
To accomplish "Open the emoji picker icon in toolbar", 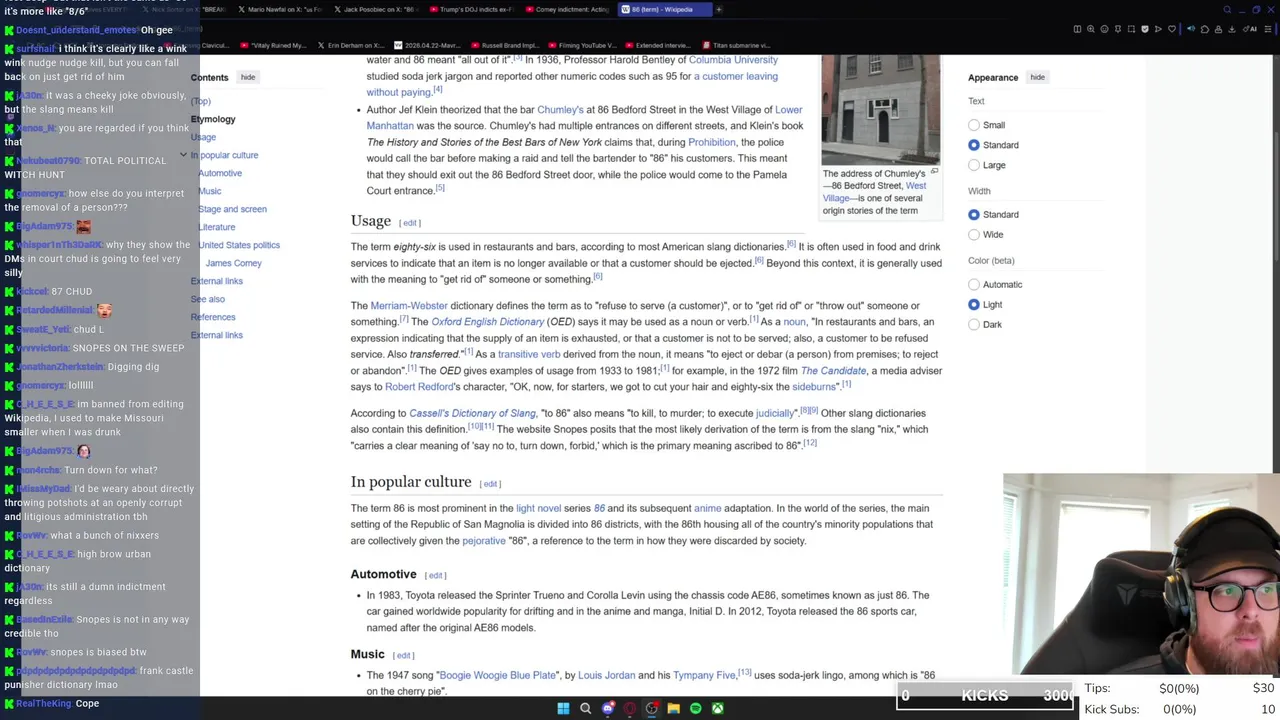I will click(x=1104, y=29).
